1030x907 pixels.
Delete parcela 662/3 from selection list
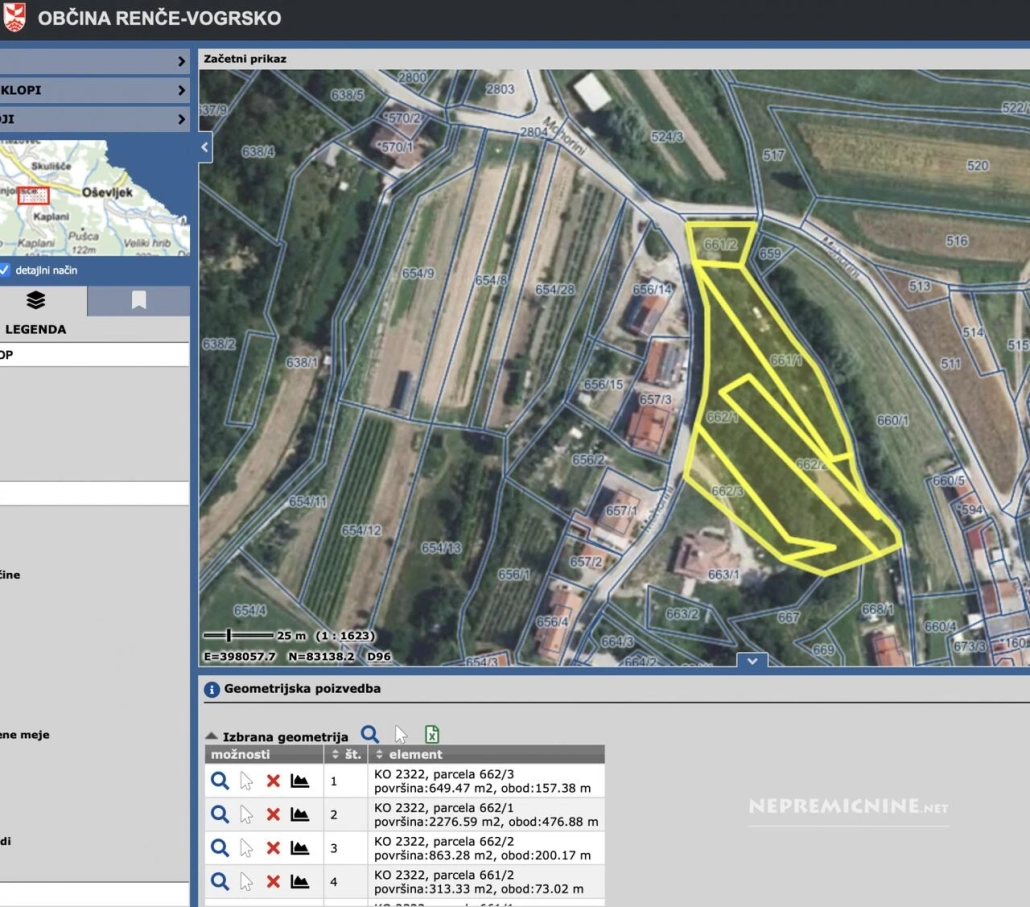[x=272, y=781]
